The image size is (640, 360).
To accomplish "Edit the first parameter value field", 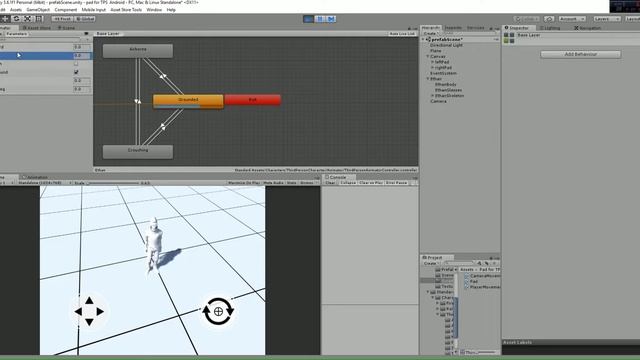I will [81, 47].
